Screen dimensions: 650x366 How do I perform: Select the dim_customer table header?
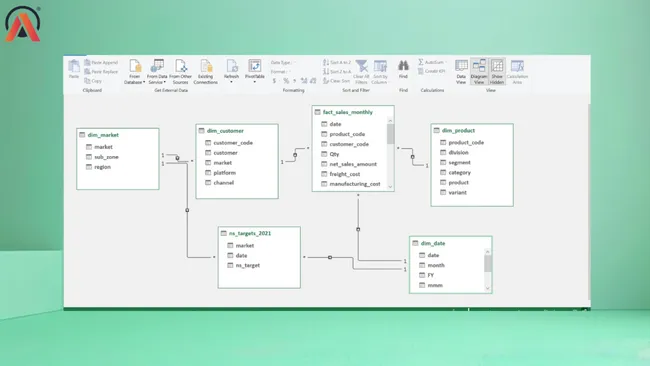tap(237, 131)
